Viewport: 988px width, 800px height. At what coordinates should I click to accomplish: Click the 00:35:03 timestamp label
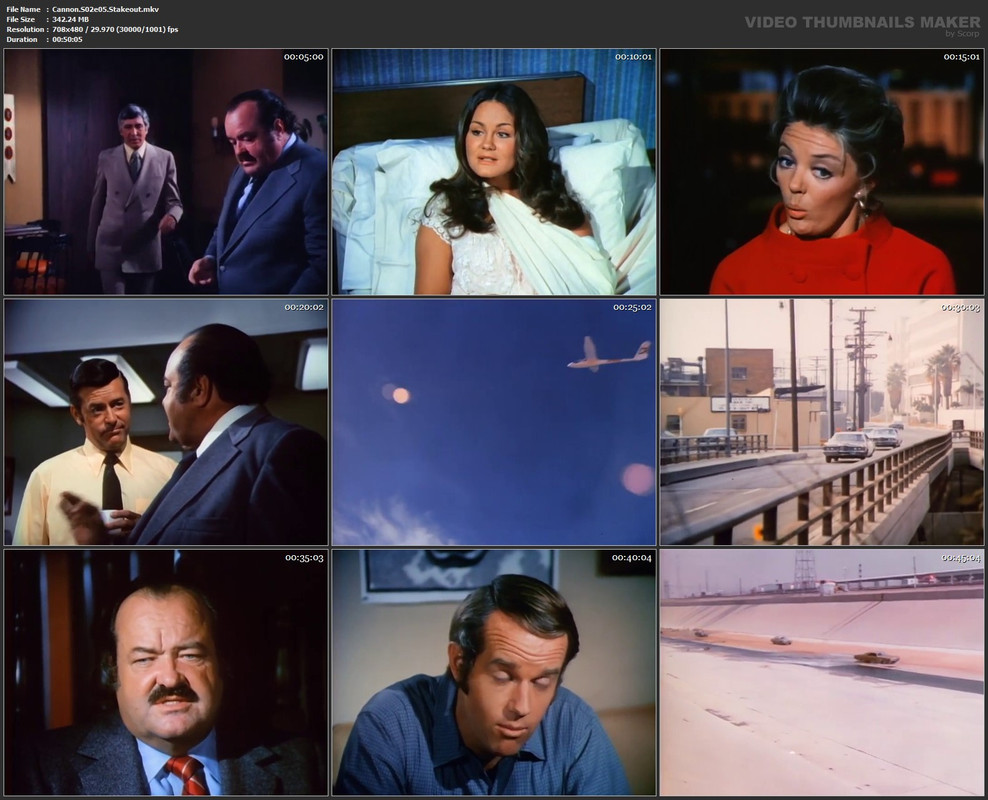point(304,557)
